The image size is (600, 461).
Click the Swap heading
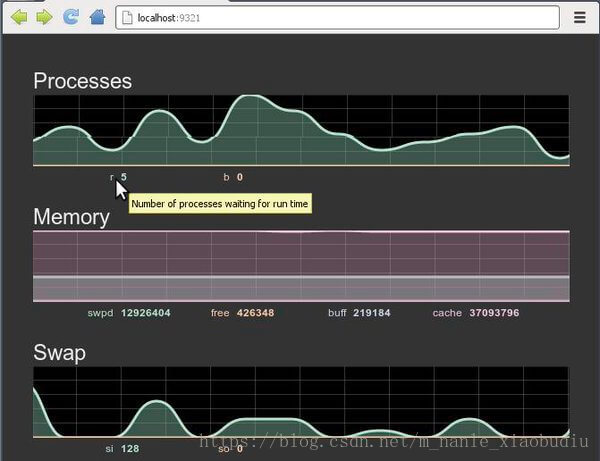point(59,352)
